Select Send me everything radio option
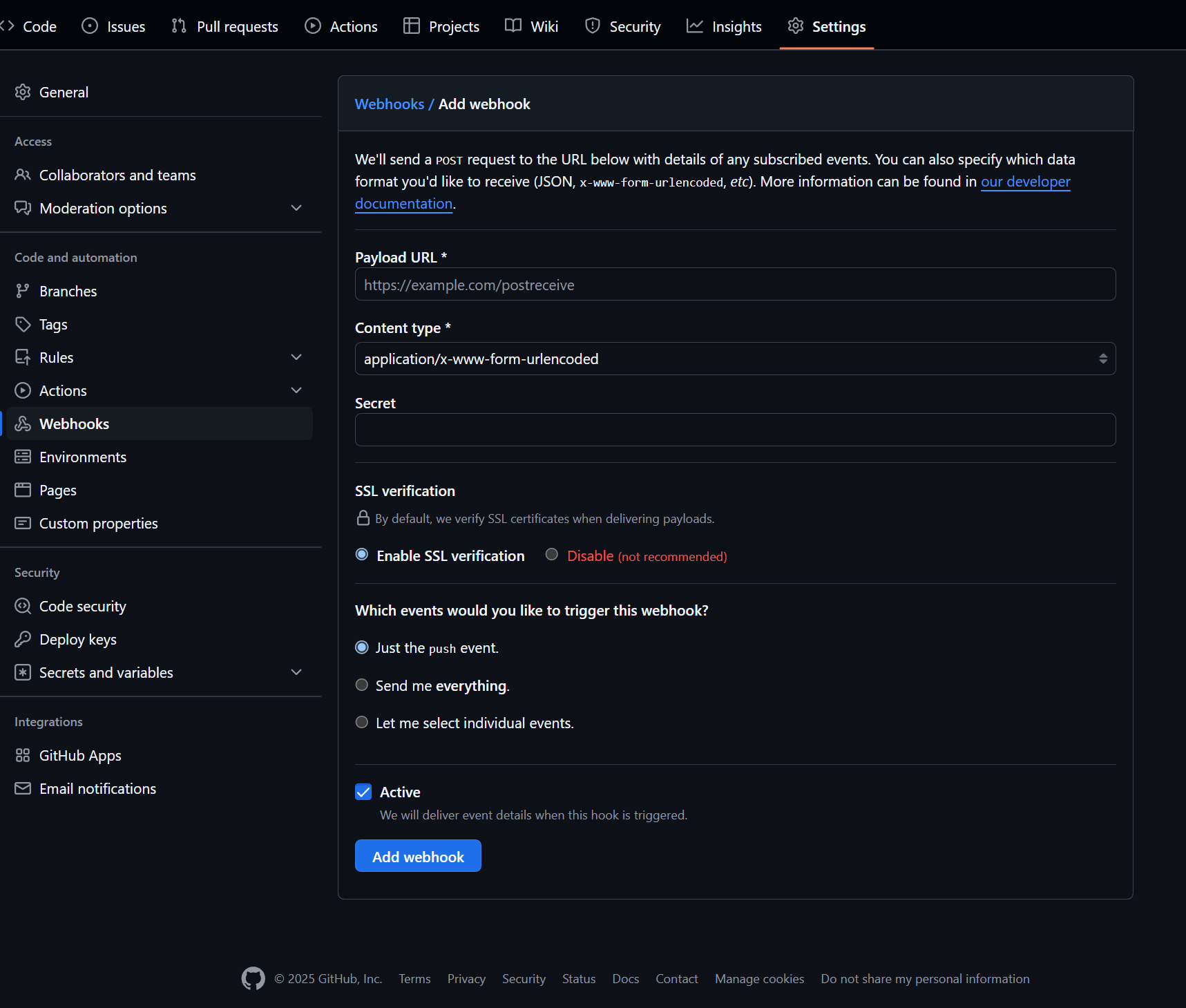The image size is (1186, 1008). (362, 685)
